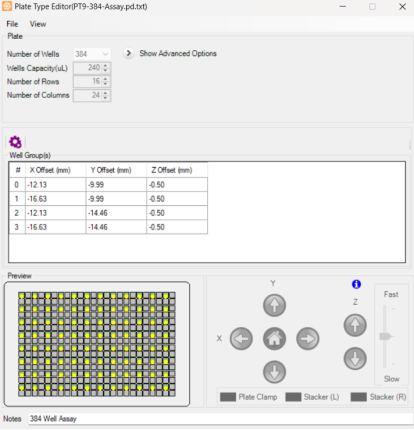
Task: Jog X axis right arrow
Action: pyautogui.click(x=308, y=339)
